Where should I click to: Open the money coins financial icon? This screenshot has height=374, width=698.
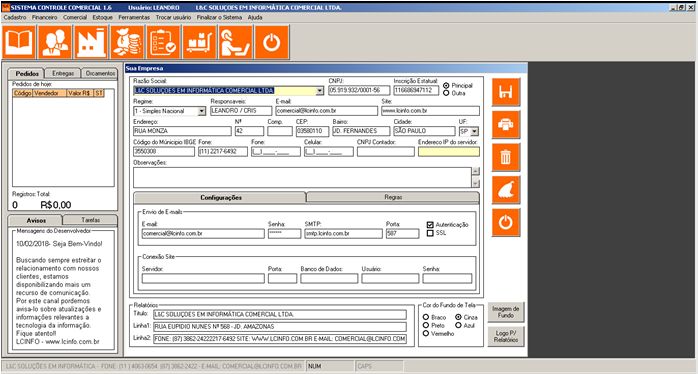click(x=127, y=42)
